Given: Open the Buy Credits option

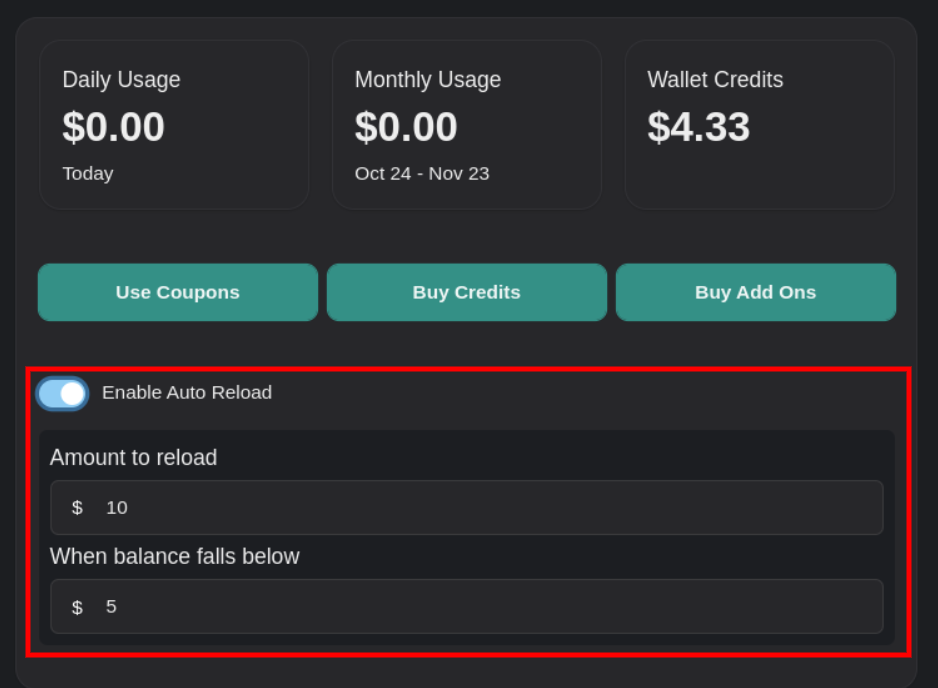Looking at the screenshot, I should (x=466, y=292).
